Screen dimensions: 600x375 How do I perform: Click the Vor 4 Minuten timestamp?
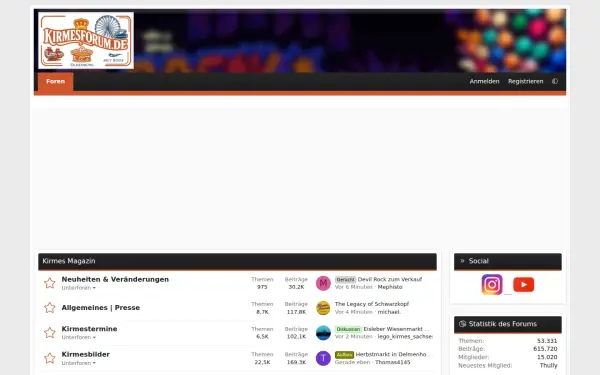click(x=354, y=312)
